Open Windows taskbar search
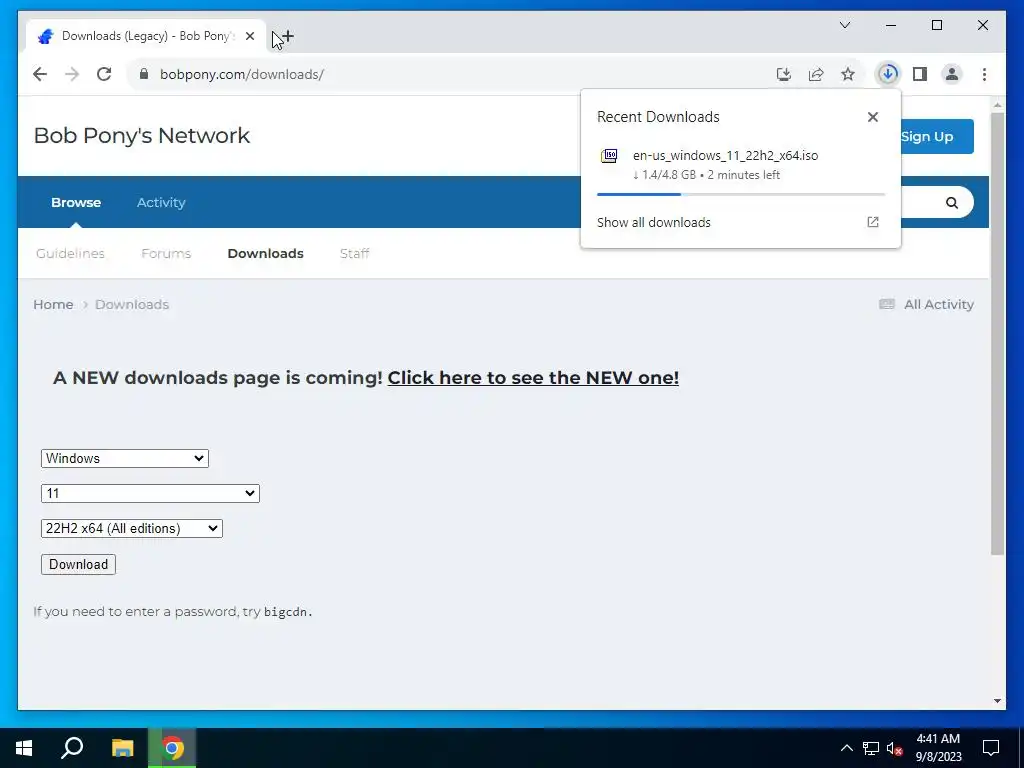Screen dimensions: 1024x768 72,748
